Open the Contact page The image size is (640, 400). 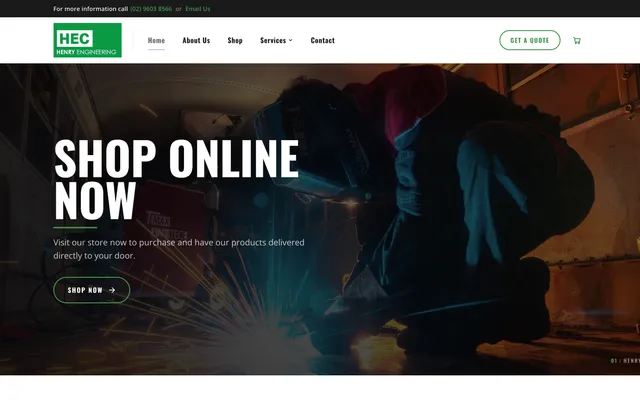pos(322,40)
